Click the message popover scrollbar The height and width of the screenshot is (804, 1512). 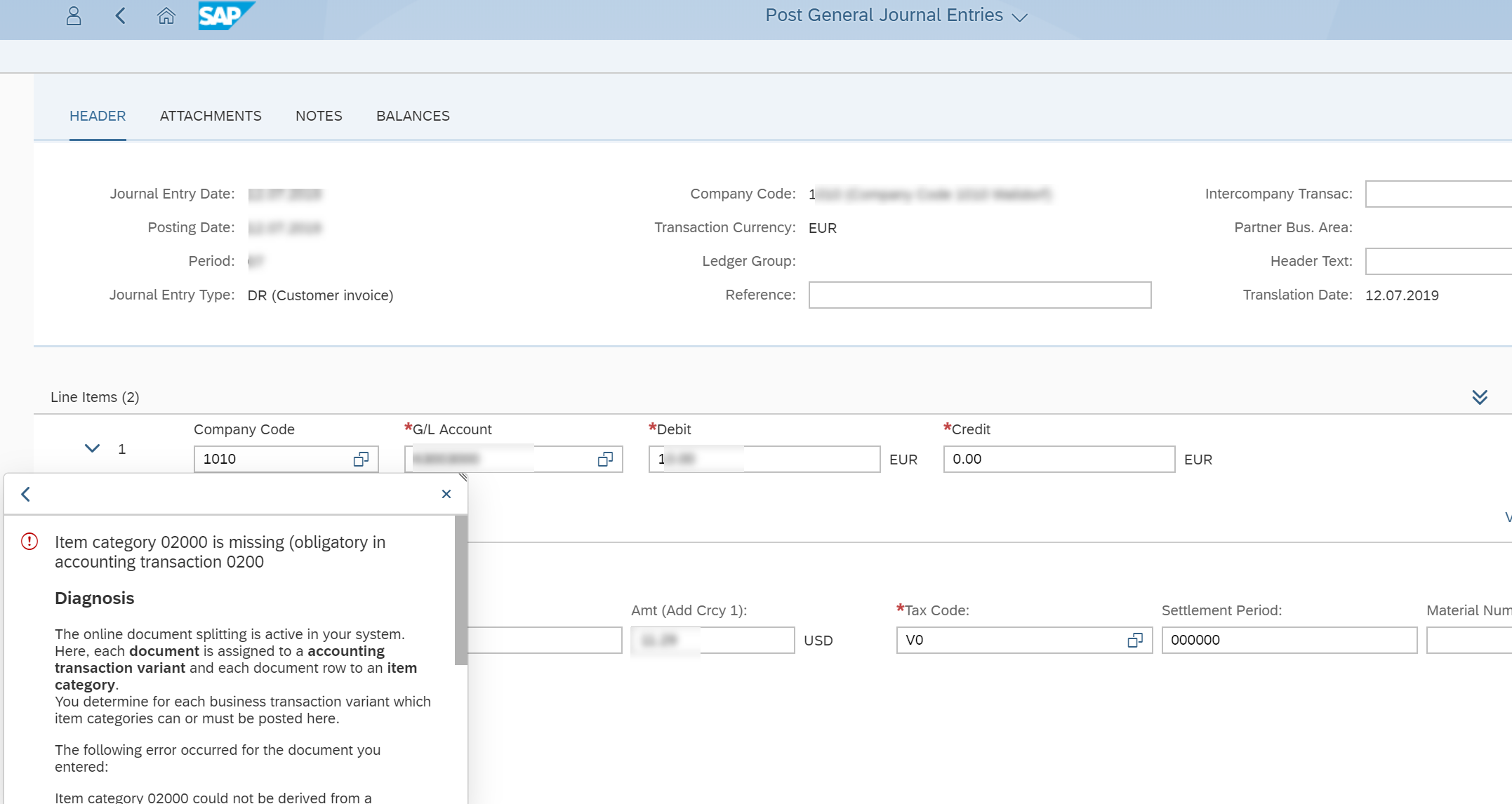coord(460,590)
